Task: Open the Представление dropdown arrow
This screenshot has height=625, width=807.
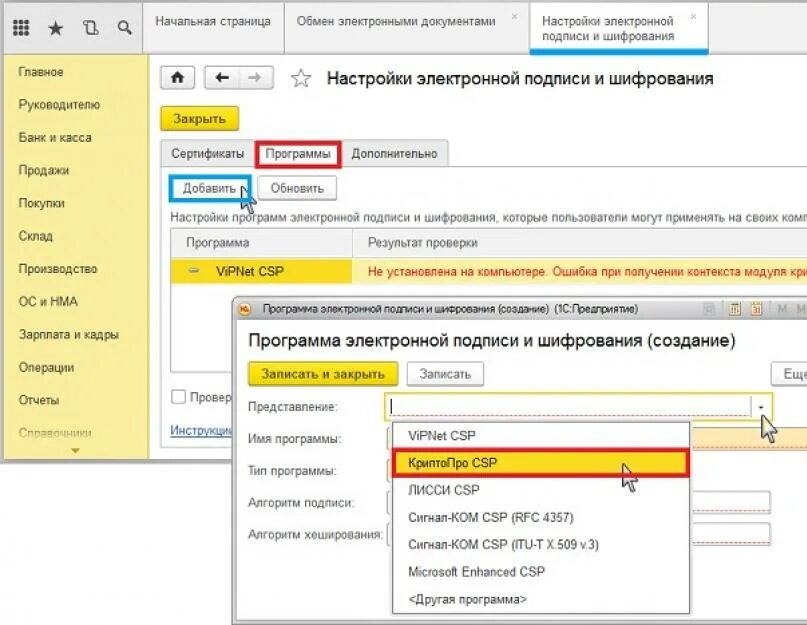Action: point(761,407)
